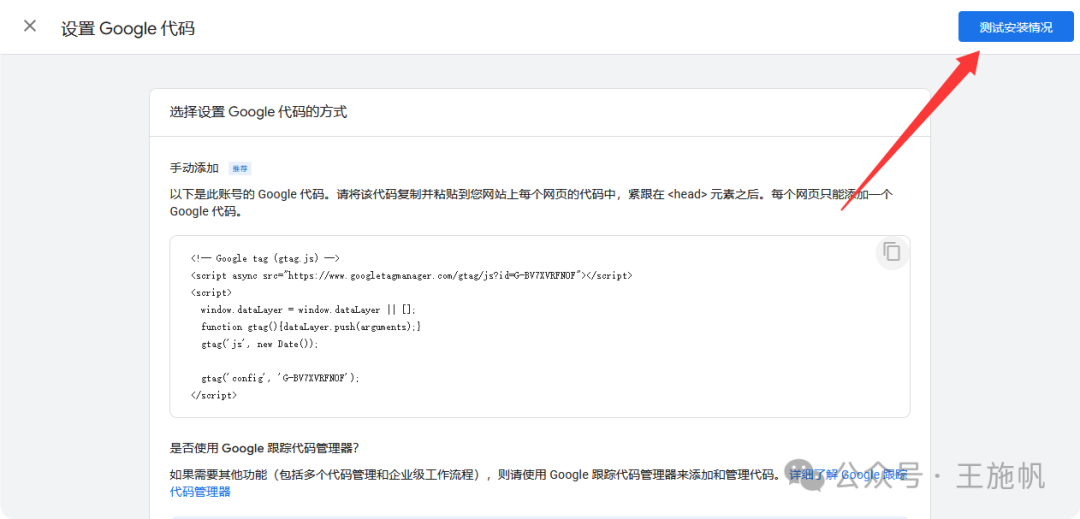This screenshot has width=1080, height=519.
Task: Click the lone opening <script> tag line
Action: [x=211, y=293]
